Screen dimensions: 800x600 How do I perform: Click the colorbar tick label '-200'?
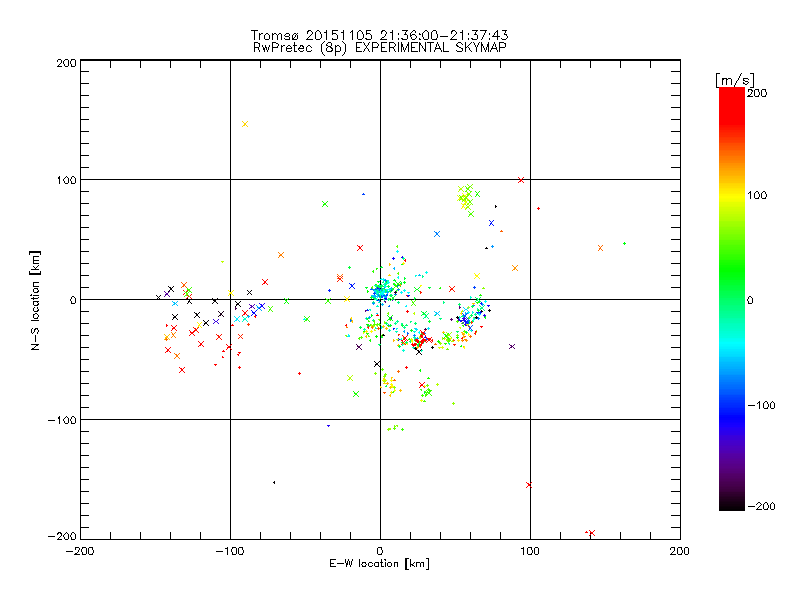pos(761,506)
